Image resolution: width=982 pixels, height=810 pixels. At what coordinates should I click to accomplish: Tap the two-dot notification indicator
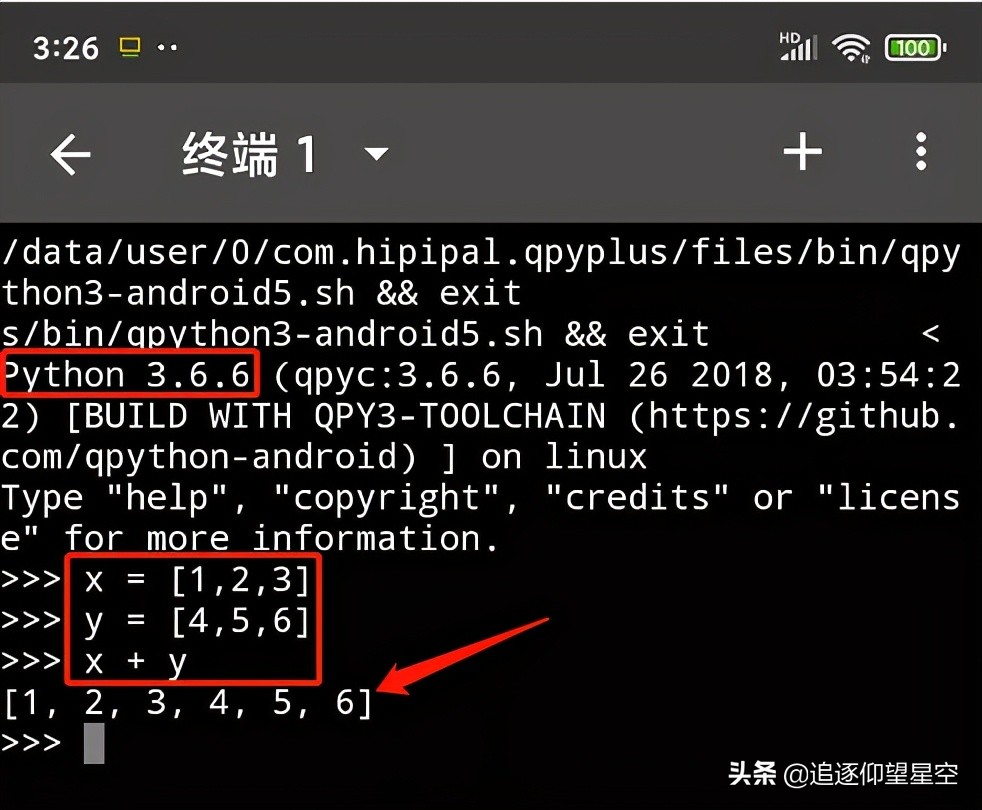pyautogui.click(x=167, y=47)
